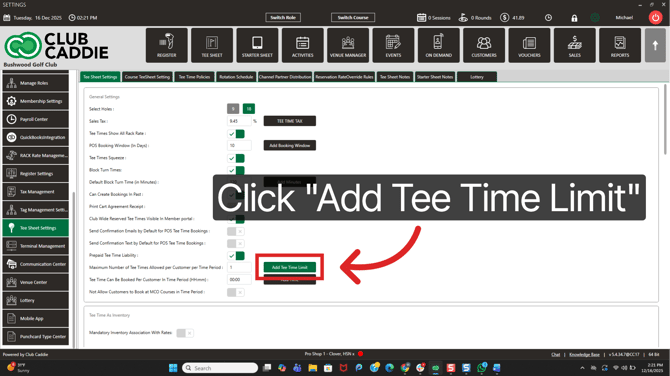The image size is (670, 376).
Task: Click the green settings gear icon
Action: click(x=595, y=18)
